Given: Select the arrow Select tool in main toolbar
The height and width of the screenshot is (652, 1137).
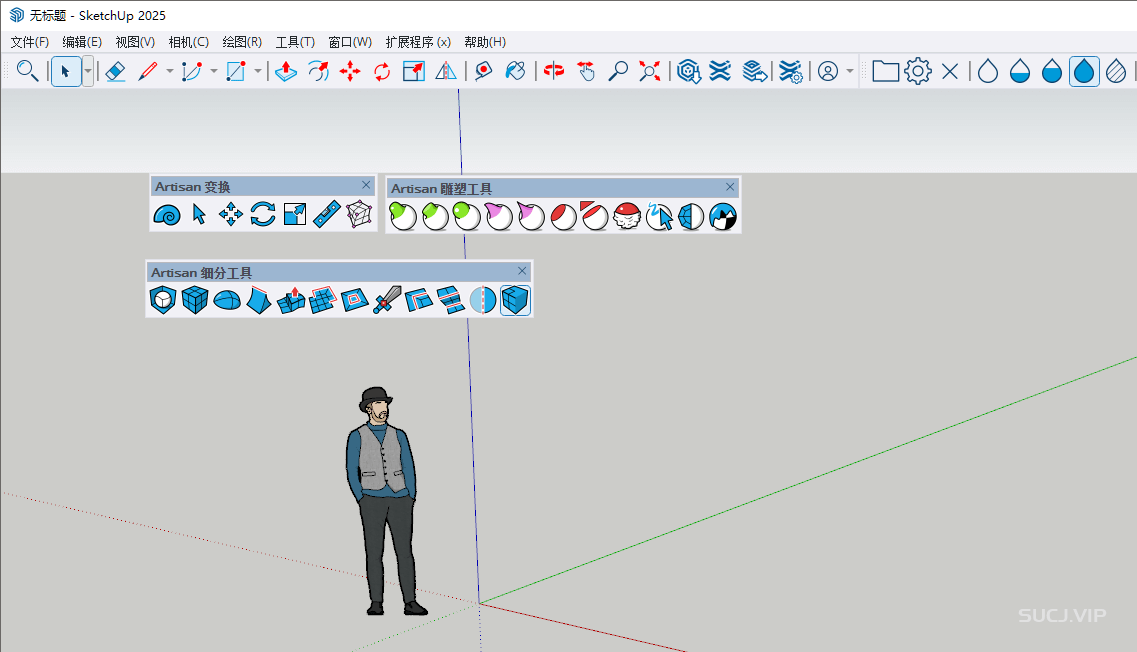Looking at the screenshot, I should point(65,71).
